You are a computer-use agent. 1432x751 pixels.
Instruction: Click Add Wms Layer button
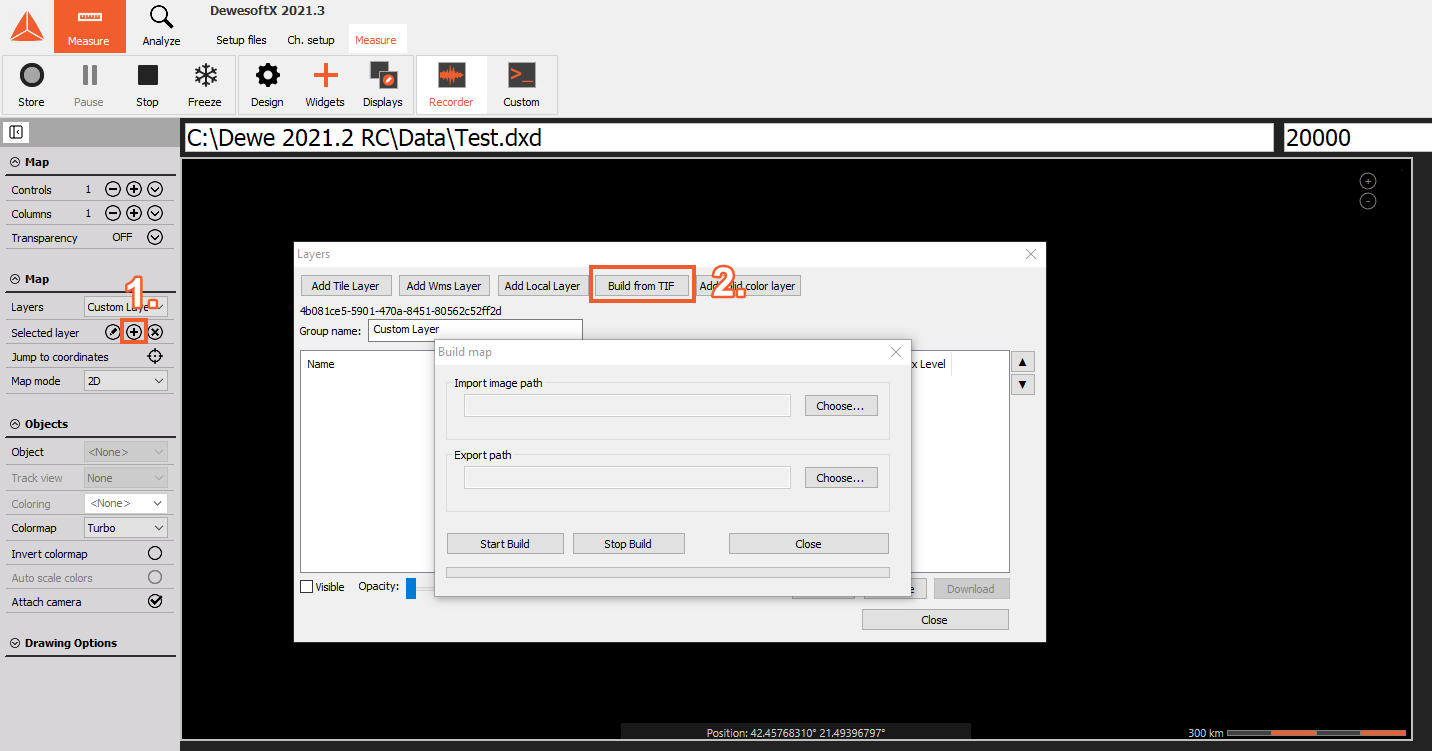tap(444, 286)
